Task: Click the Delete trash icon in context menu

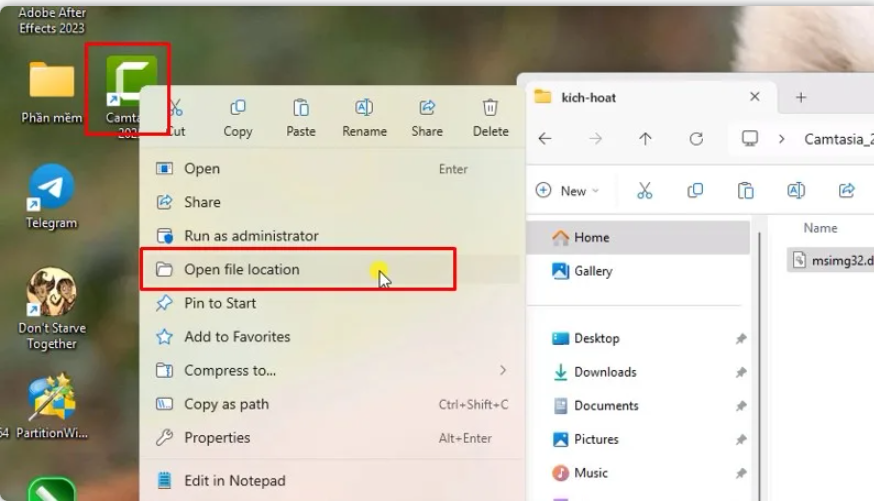Action: point(490,108)
